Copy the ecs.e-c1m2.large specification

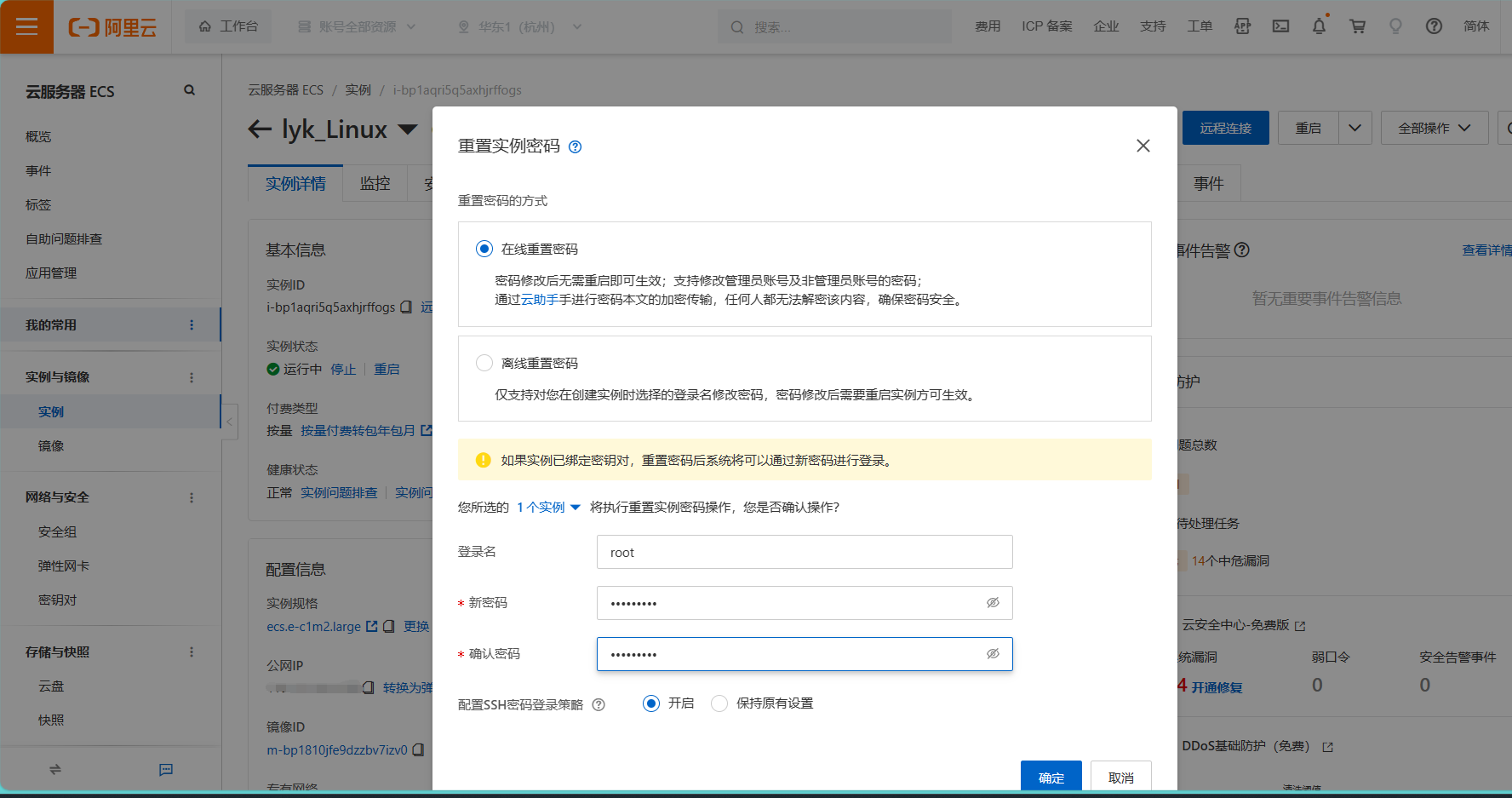pyautogui.click(x=389, y=626)
